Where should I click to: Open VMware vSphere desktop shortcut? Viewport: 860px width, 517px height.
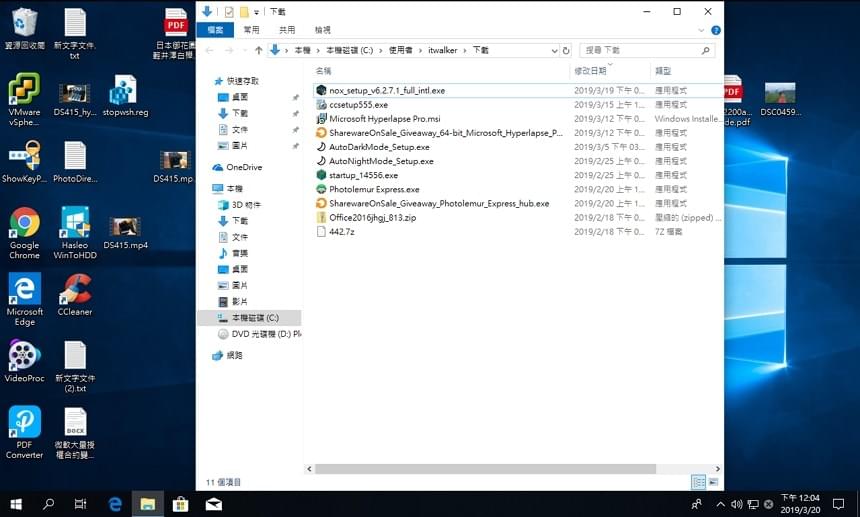click(24, 100)
